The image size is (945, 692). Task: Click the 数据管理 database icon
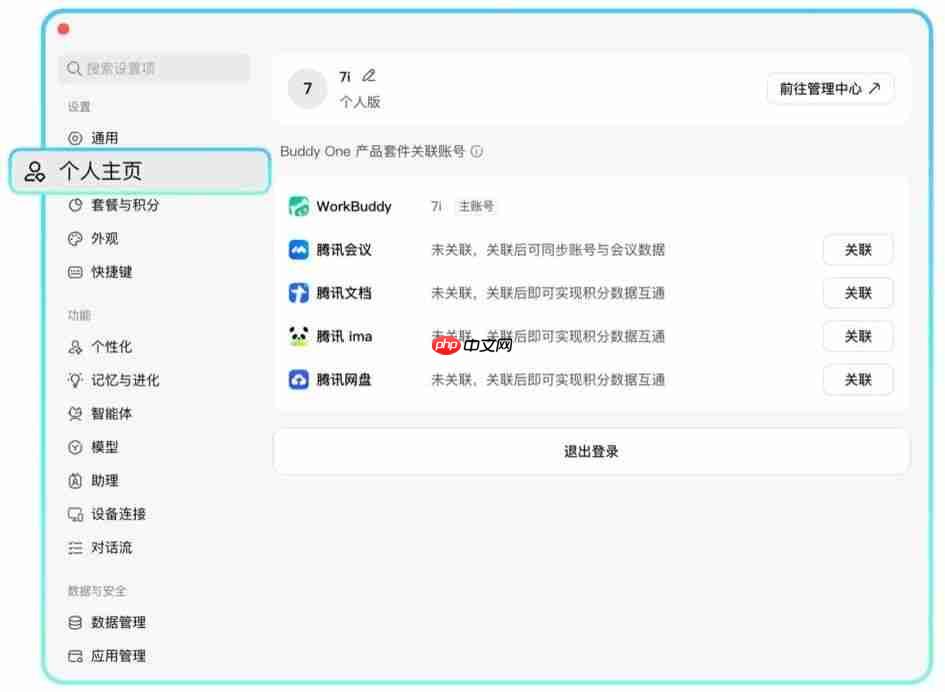point(75,623)
